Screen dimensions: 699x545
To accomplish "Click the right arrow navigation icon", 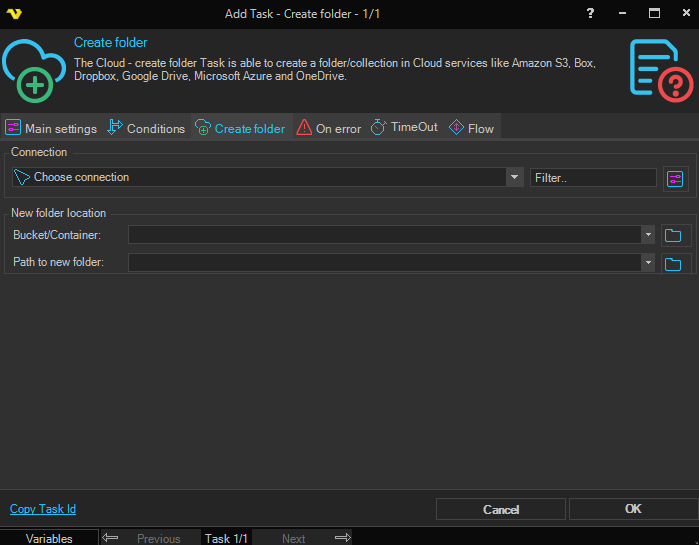I will pyautogui.click(x=342, y=538).
